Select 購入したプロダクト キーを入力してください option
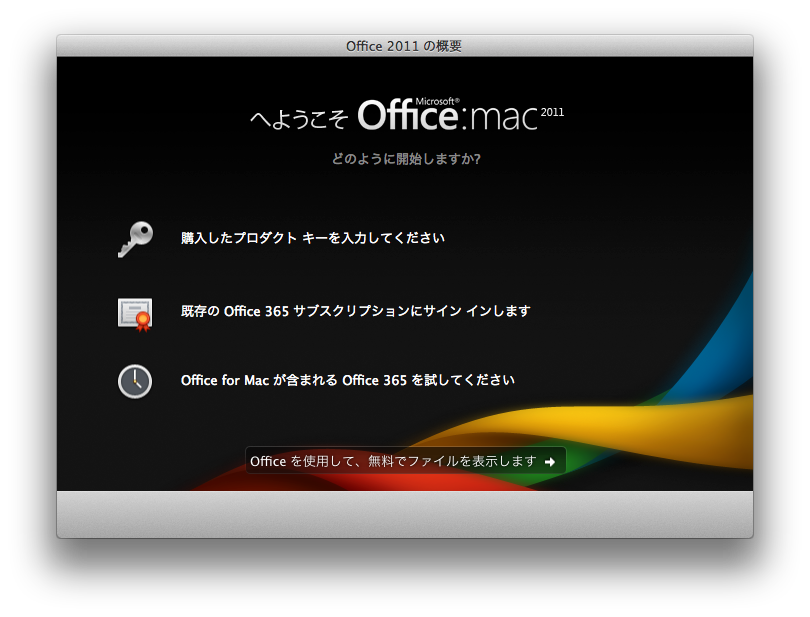The image size is (810, 617). [313, 238]
